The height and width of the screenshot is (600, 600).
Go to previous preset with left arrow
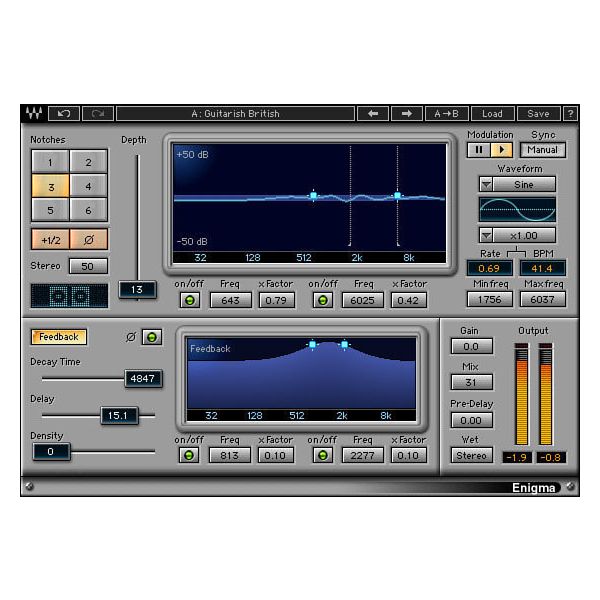(x=372, y=114)
